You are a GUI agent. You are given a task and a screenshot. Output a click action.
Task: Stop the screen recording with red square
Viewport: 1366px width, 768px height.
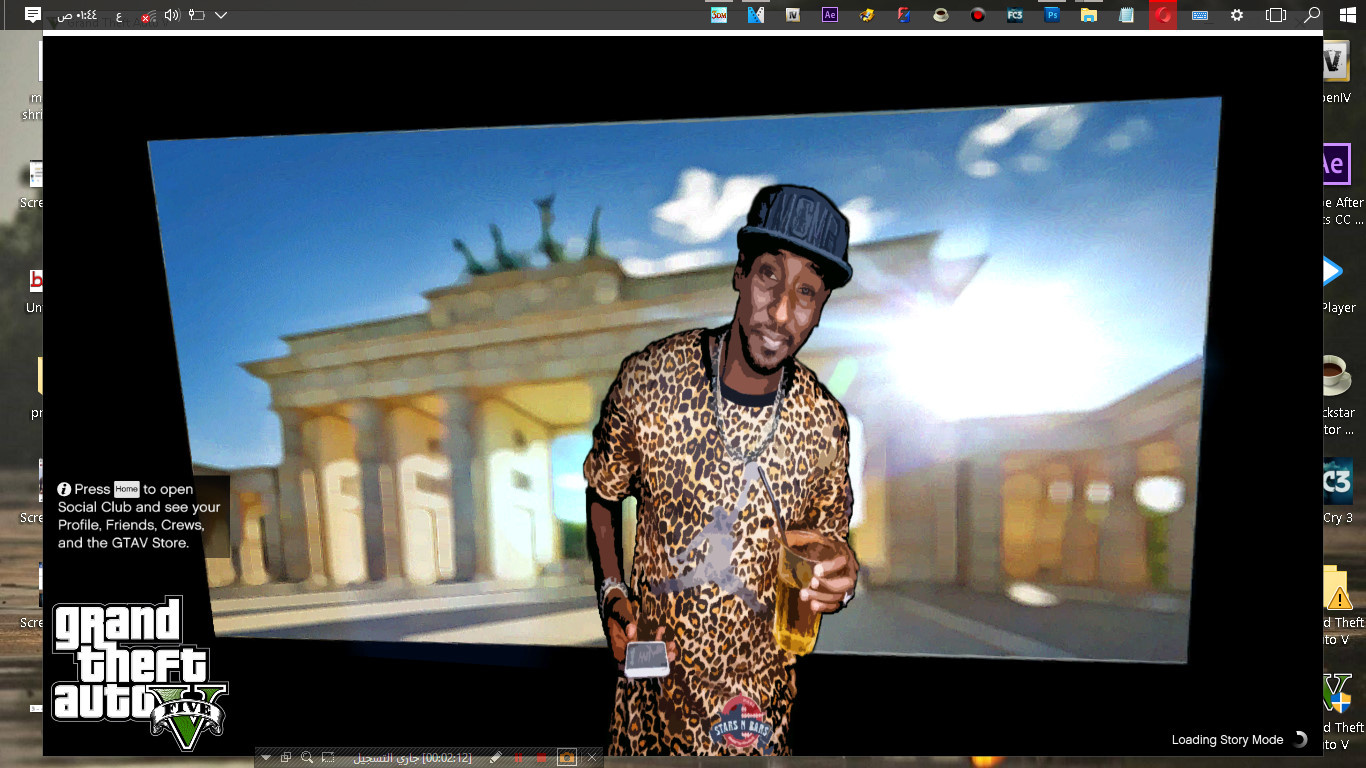pyautogui.click(x=541, y=758)
